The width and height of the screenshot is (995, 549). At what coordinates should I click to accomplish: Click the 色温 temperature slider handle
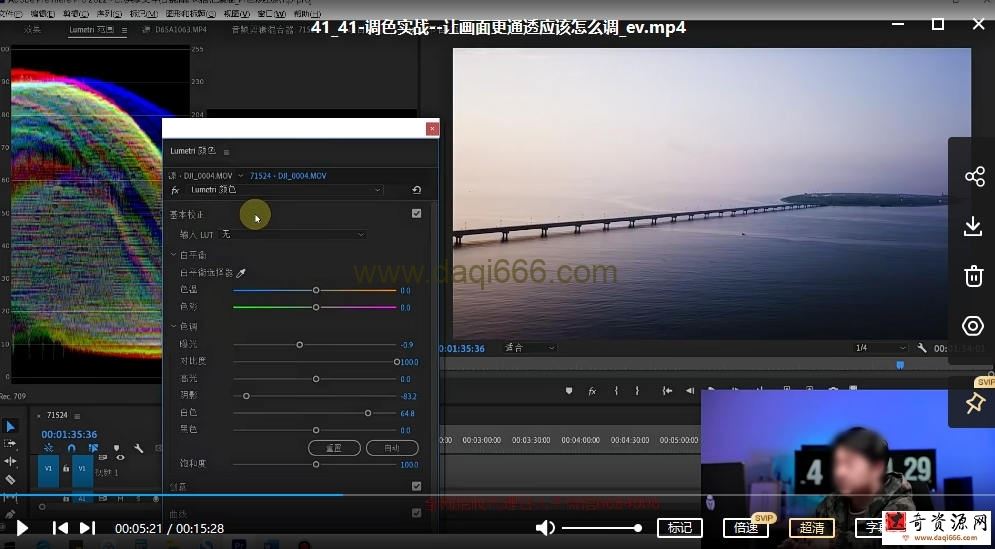tap(316, 290)
